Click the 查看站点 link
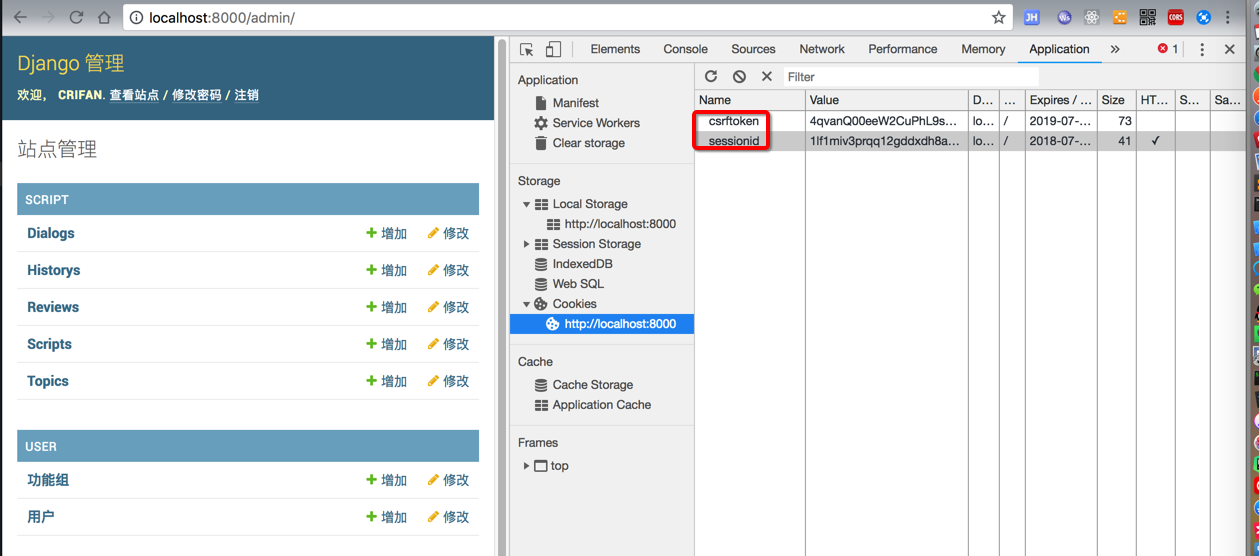Screen dimensions: 1259x556 pyautogui.click(x=134, y=95)
